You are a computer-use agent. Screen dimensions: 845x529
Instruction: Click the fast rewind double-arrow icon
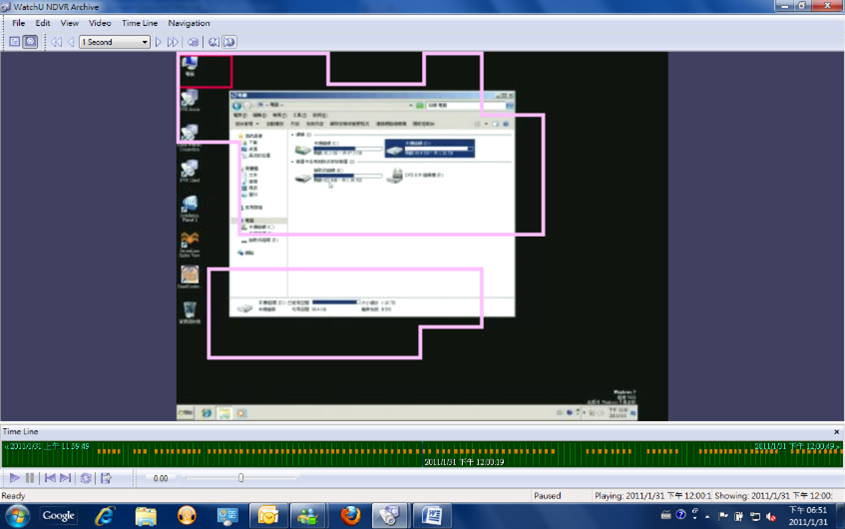[56, 42]
